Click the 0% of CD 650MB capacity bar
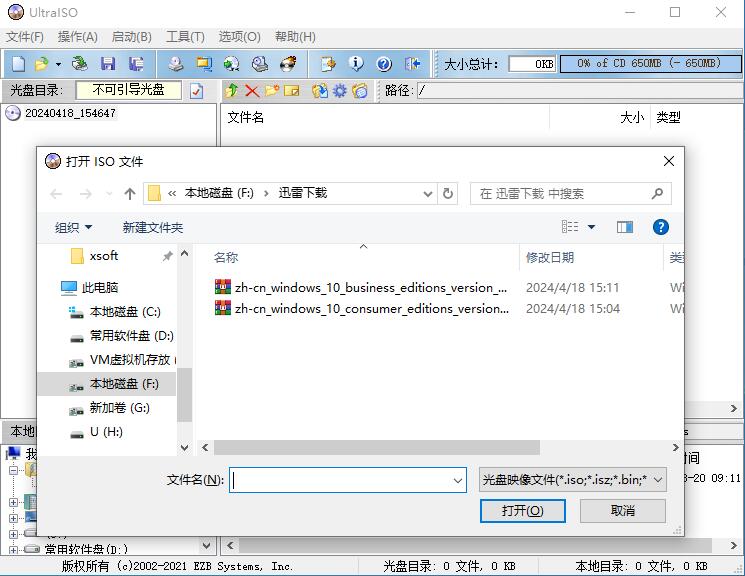The height and width of the screenshot is (576, 745). click(650, 64)
